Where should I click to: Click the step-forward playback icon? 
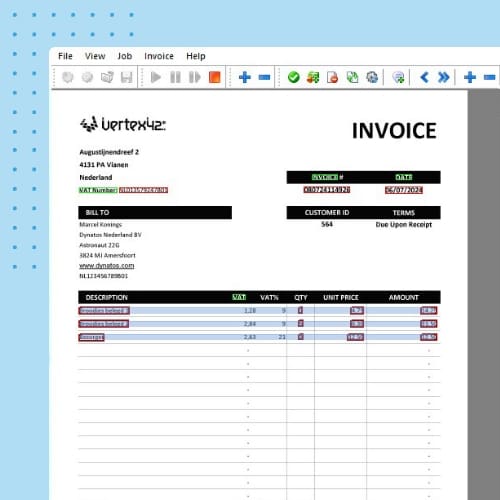click(195, 77)
